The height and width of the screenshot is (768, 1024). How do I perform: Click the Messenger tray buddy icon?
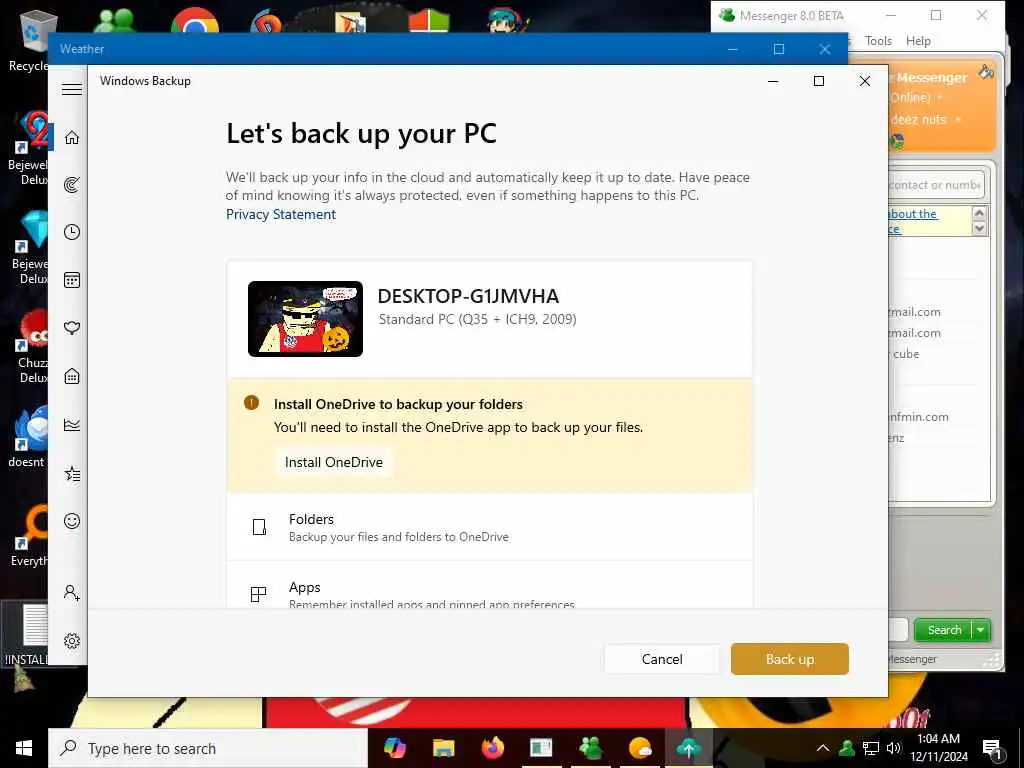847,748
